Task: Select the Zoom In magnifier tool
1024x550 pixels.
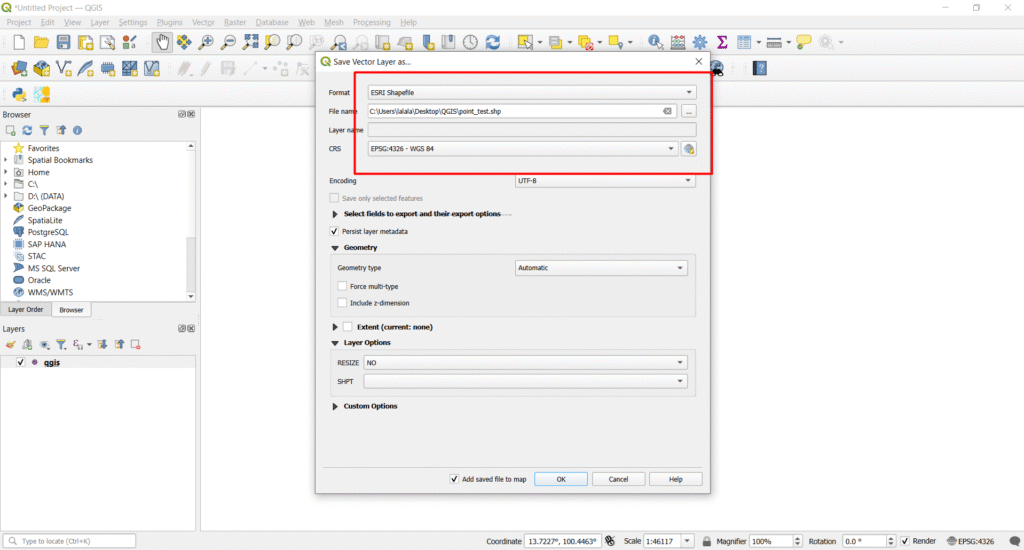Action: pyautogui.click(x=206, y=42)
